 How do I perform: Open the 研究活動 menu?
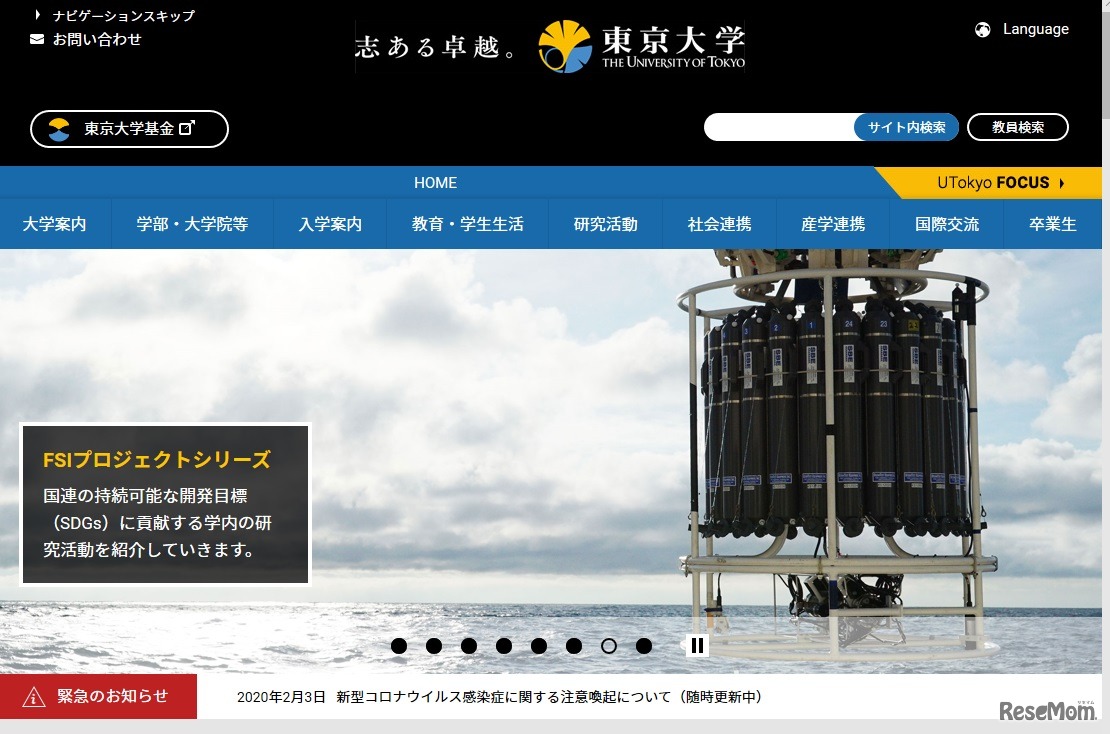pyautogui.click(x=605, y=224)
